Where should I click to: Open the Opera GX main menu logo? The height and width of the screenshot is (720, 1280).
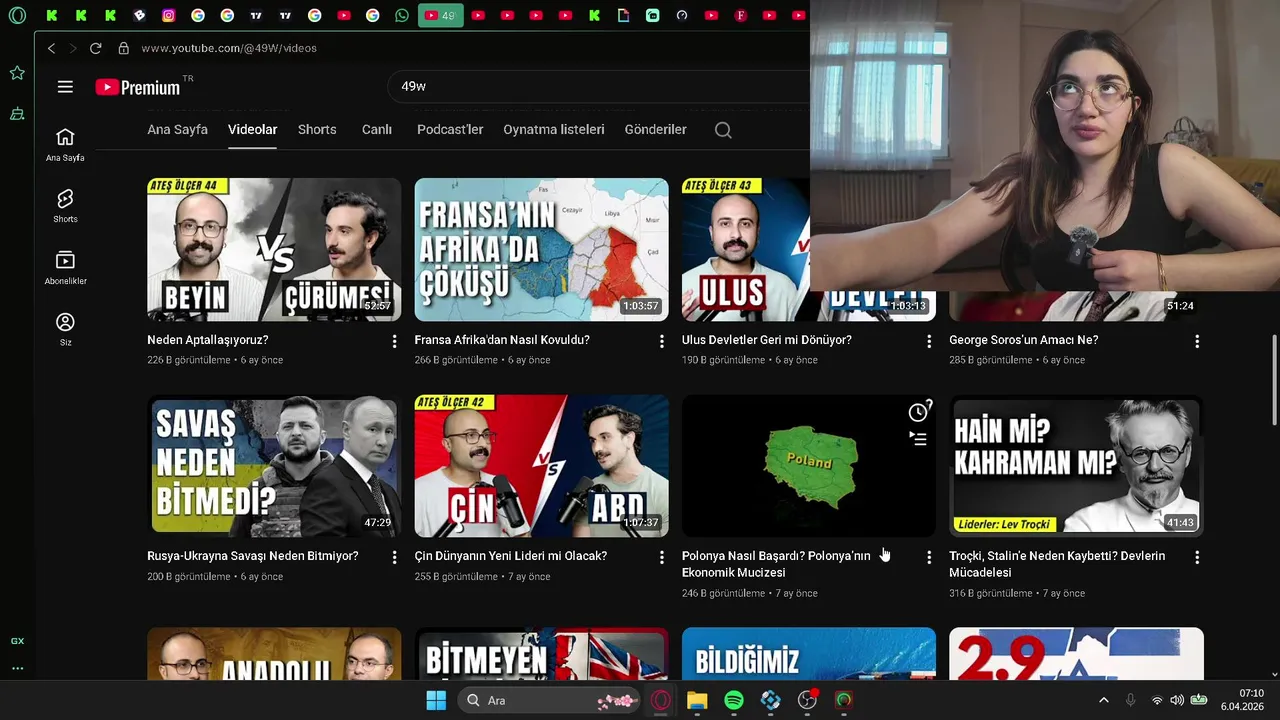[x=17, y=15]
